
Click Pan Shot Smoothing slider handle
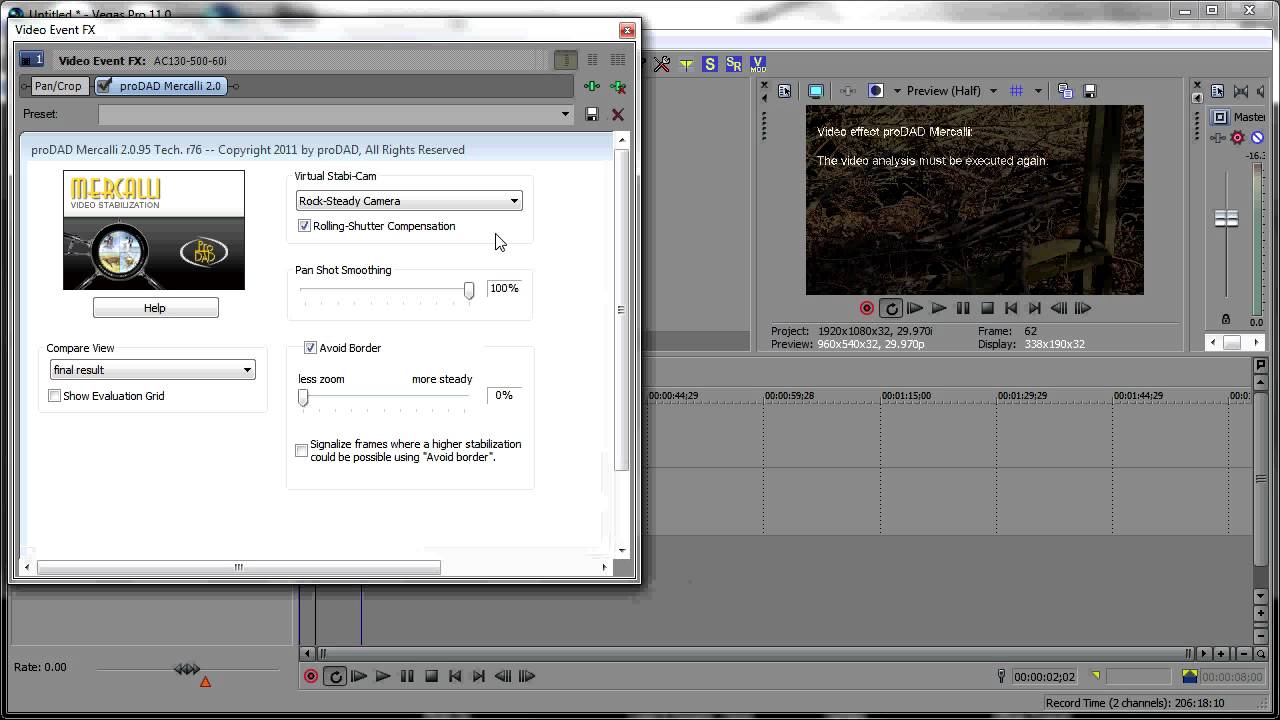click(469, 290)
